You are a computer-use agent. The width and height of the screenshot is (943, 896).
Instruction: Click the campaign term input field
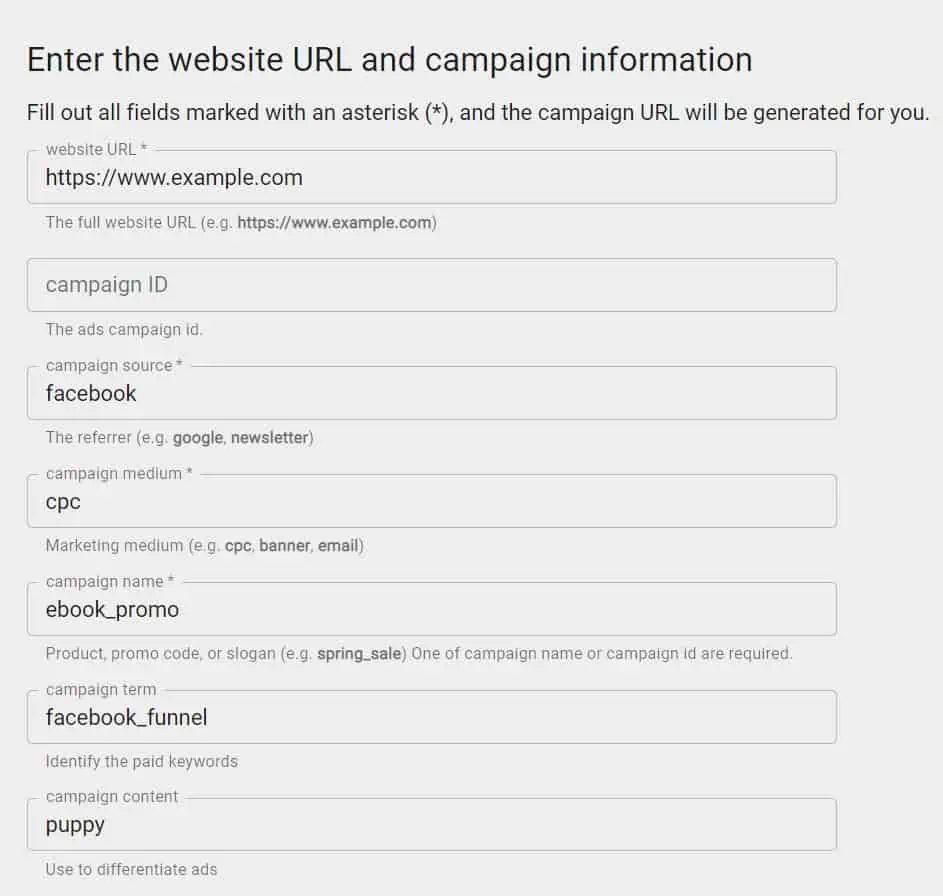(430, 716)
